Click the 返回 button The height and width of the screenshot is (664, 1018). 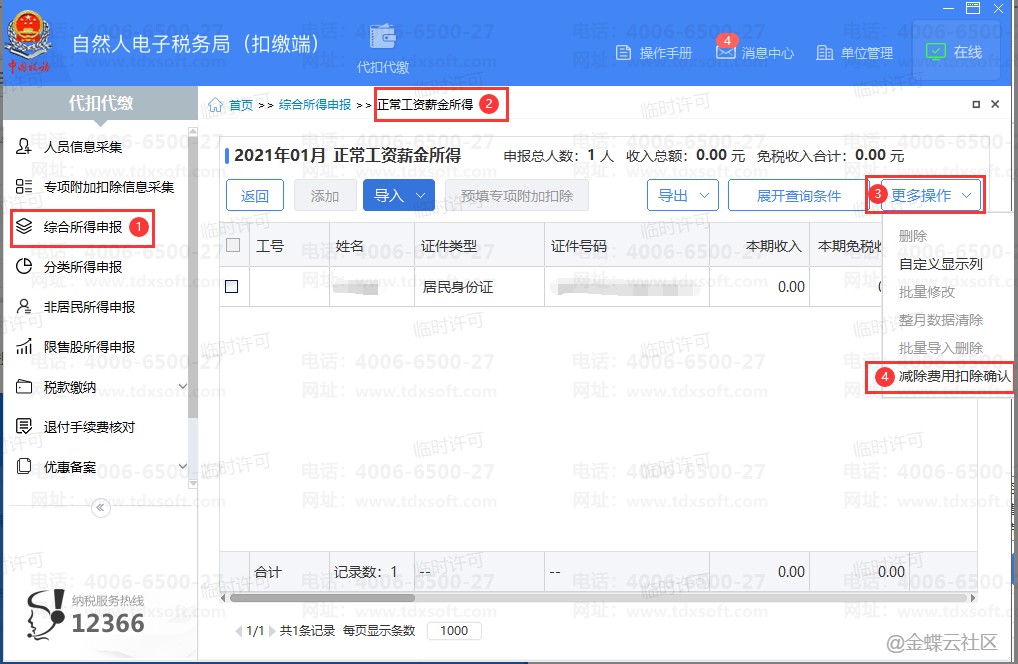(x=255, y=196)
